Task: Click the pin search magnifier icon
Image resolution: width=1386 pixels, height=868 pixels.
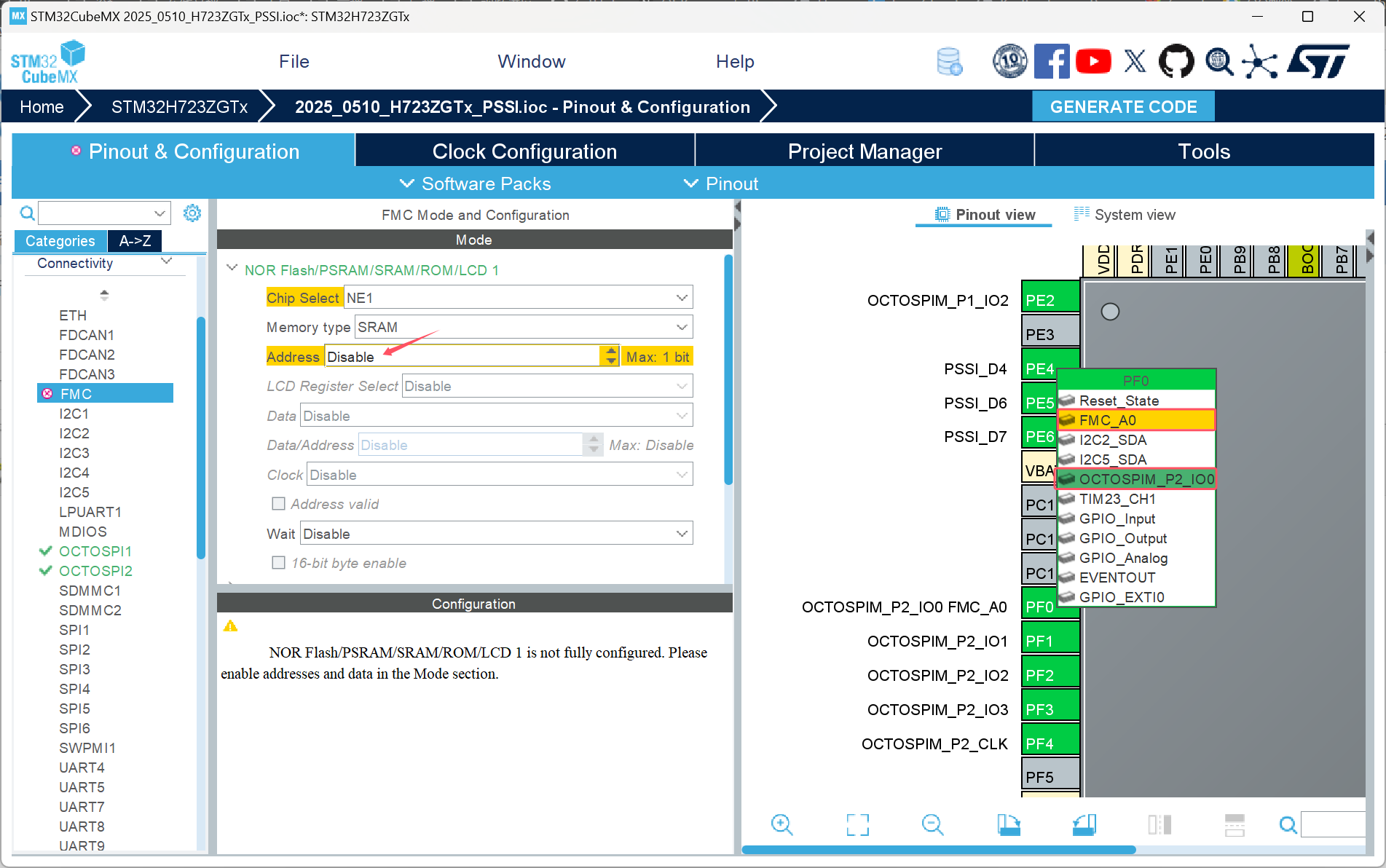Action: pyautogui.click(x=1288, y=824)
